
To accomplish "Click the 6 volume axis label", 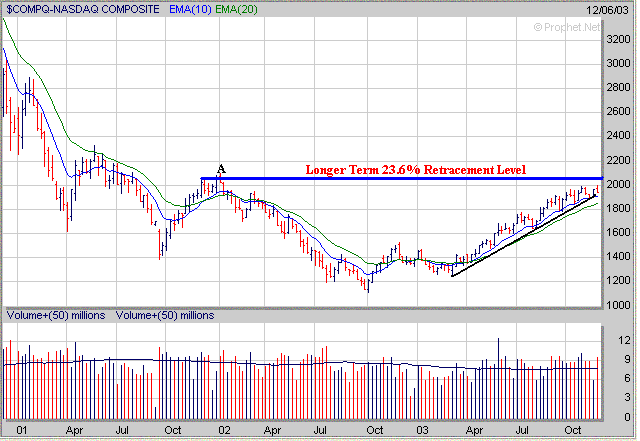I will click(x=627, y=379).
